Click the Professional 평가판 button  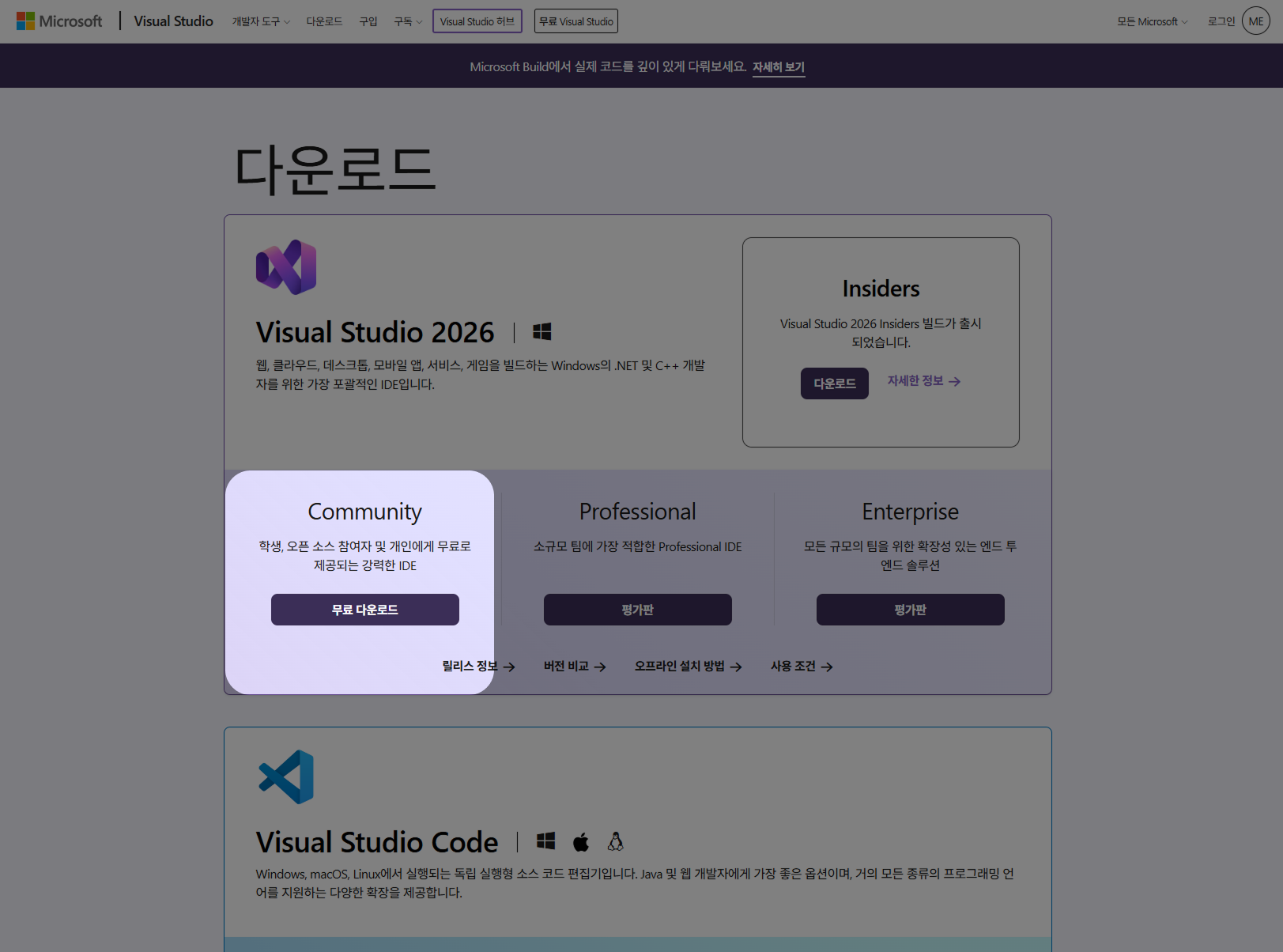click(x=638, y=610)
